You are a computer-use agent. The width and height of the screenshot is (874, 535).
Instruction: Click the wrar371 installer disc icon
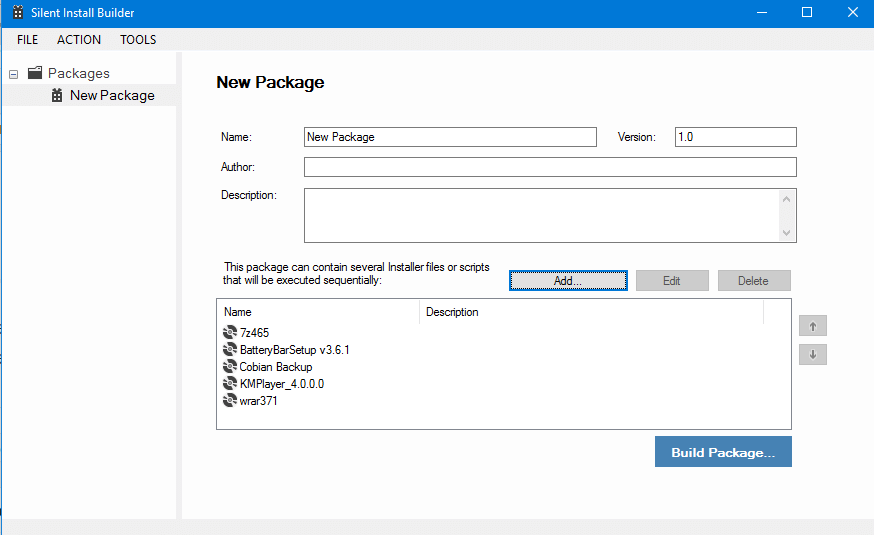click(x=230, y=400)
